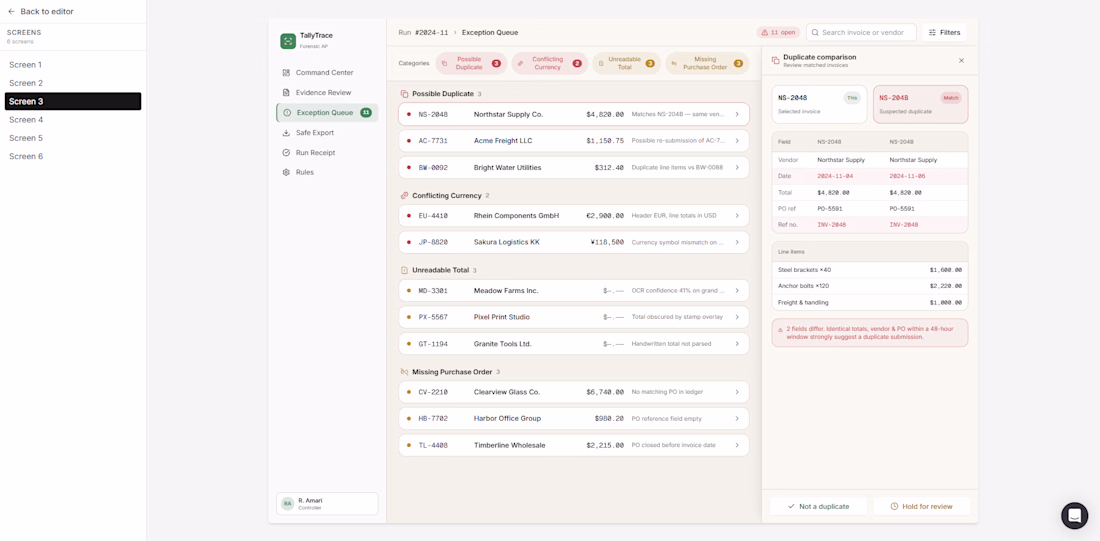Select Screen 1 in screens list
Image resolution: width=1100 pixels, height=541 pixels.
(73, 65)
